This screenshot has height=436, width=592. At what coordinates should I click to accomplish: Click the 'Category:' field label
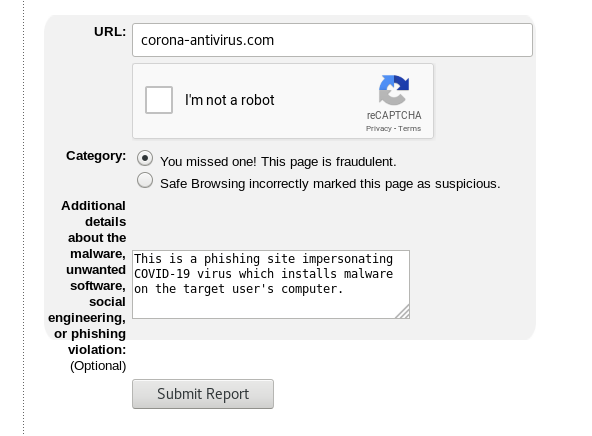[96, 156]
